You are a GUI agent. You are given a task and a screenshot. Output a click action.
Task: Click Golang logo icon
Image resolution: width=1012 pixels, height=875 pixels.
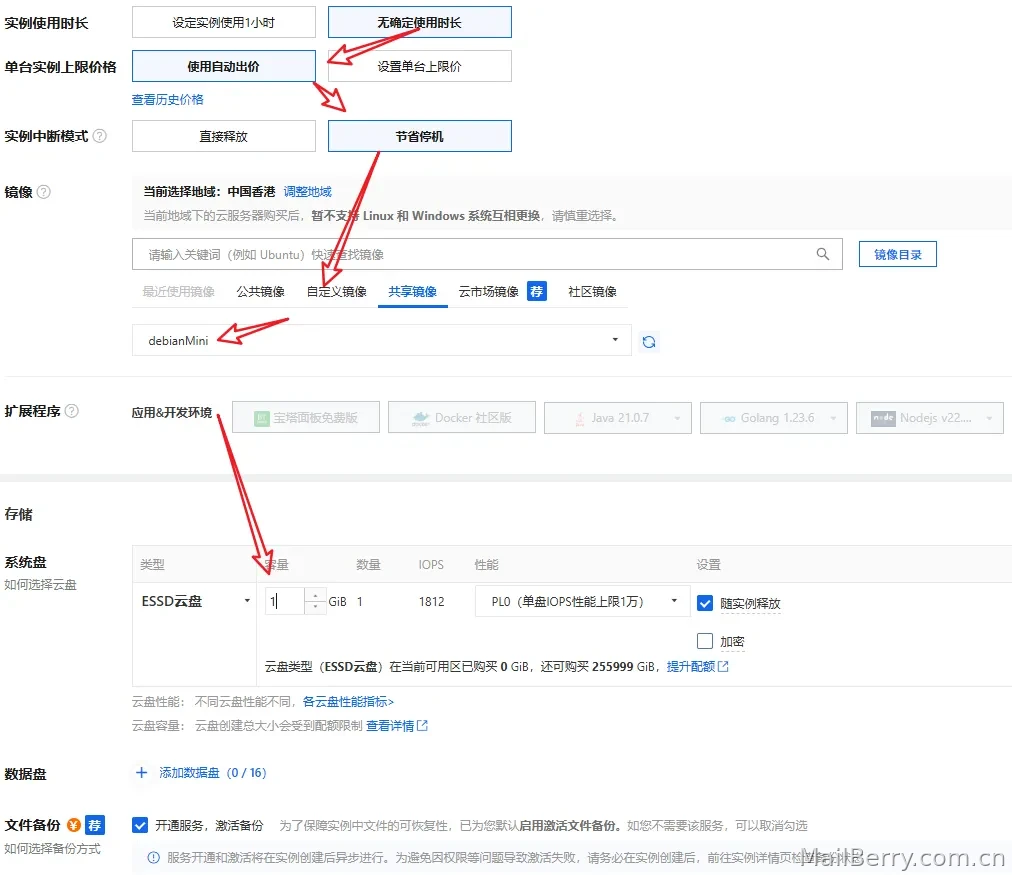tap(729, 418)
